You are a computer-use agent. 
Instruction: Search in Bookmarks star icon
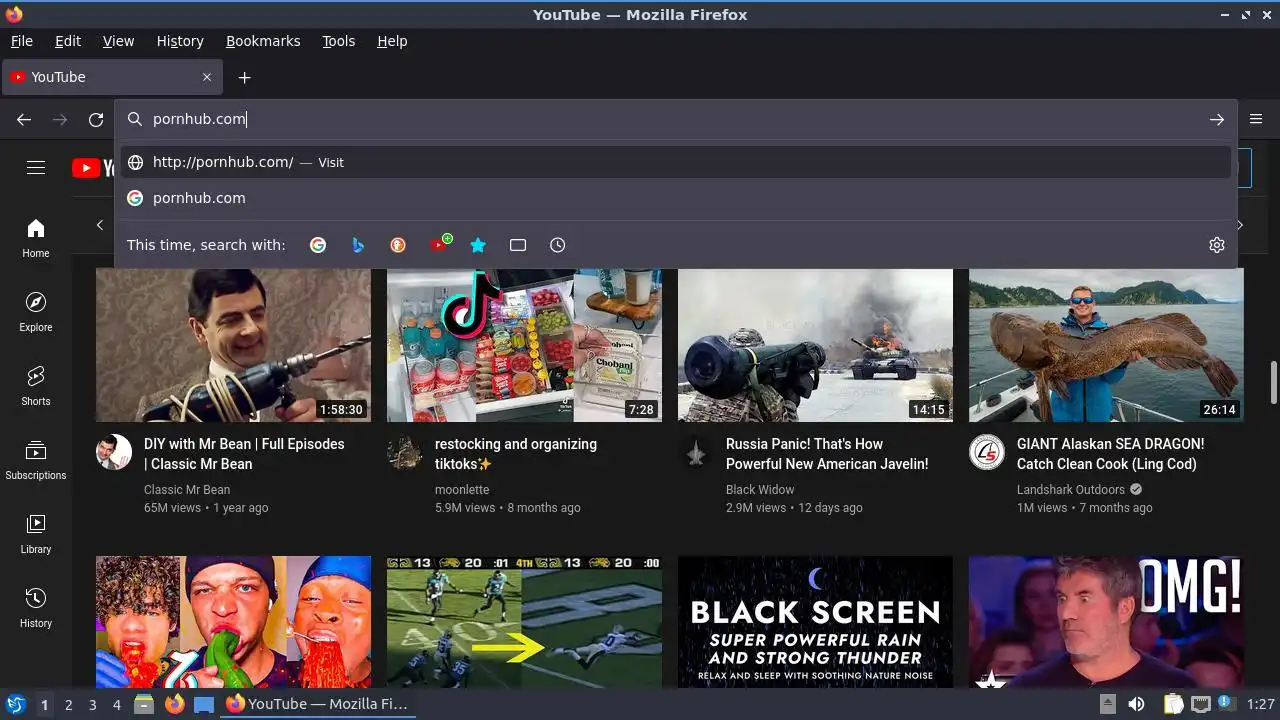tap(478, 245)
